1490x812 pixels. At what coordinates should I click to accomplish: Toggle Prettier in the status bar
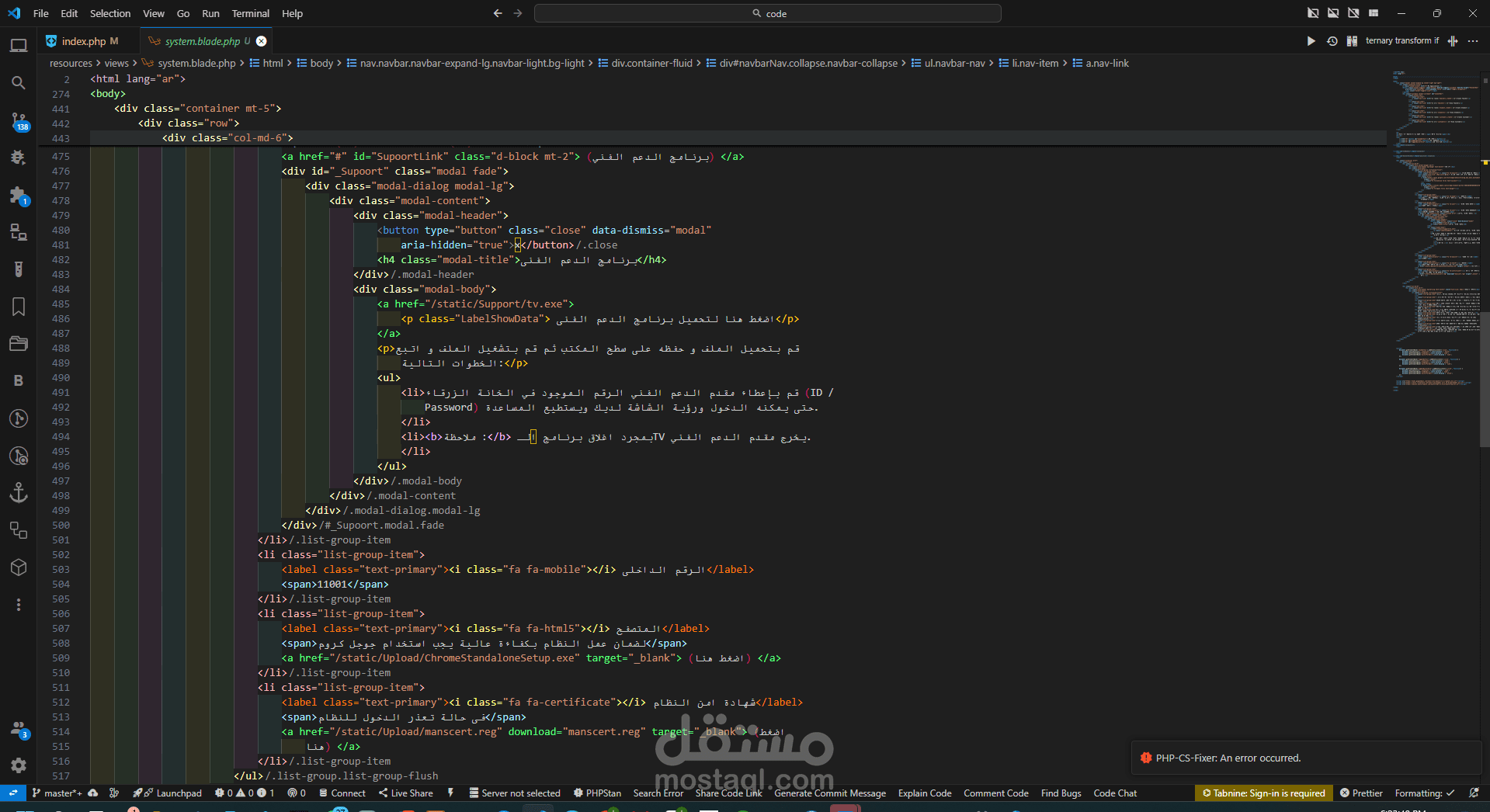(1361, 793)
